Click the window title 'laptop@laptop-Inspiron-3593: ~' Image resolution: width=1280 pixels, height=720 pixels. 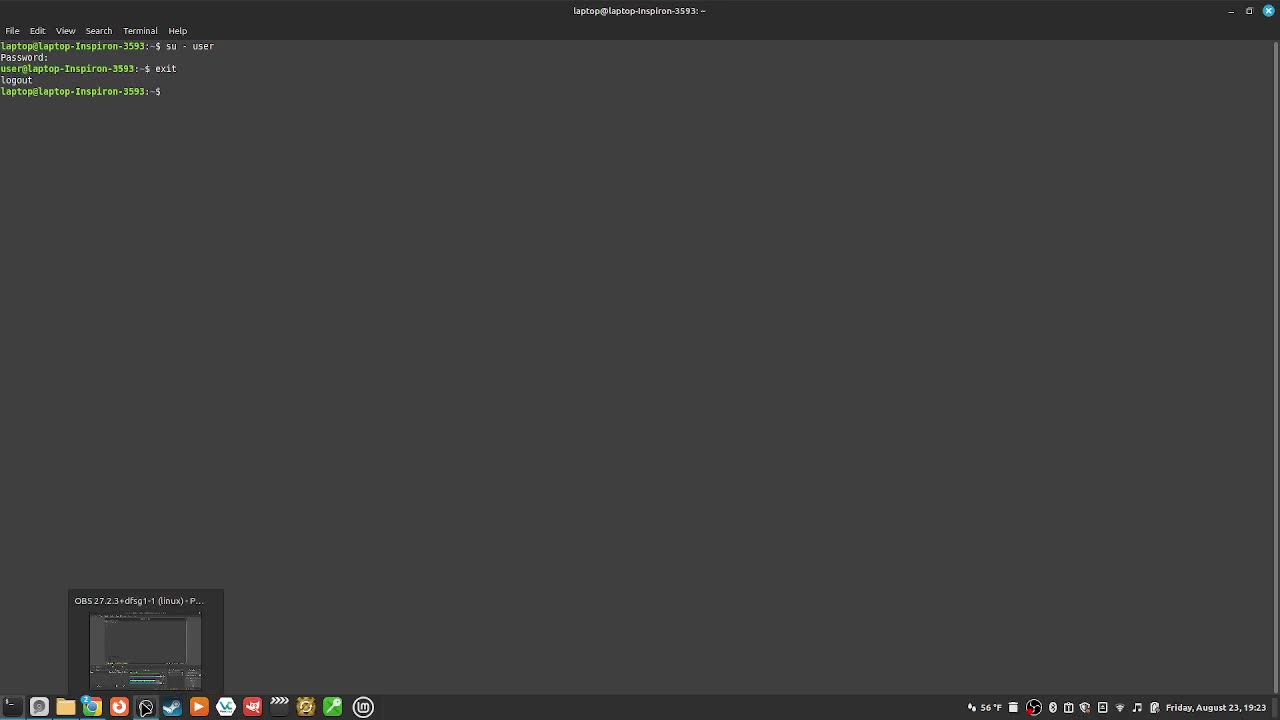pyautogui.click(x=639, y=11)
